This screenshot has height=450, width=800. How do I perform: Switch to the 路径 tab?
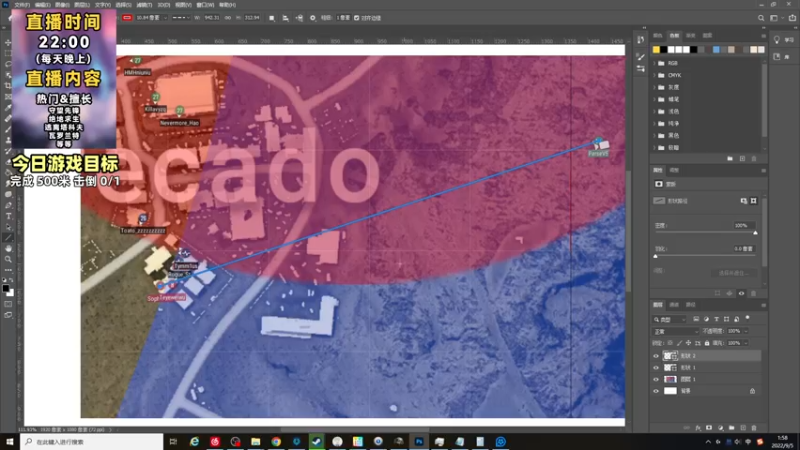pyautogui.click(x=690, y=305)
